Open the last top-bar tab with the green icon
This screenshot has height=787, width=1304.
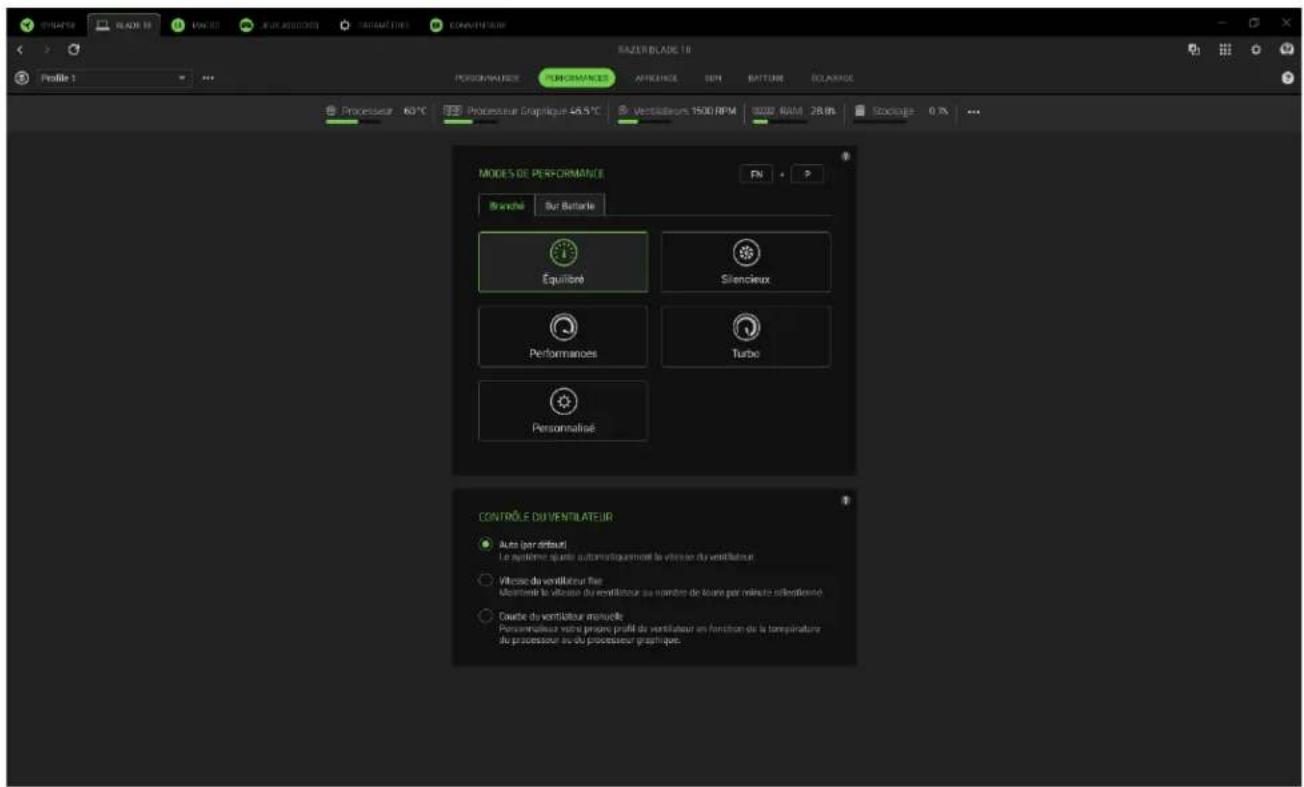pyautogui.click(x=468, y=24)
